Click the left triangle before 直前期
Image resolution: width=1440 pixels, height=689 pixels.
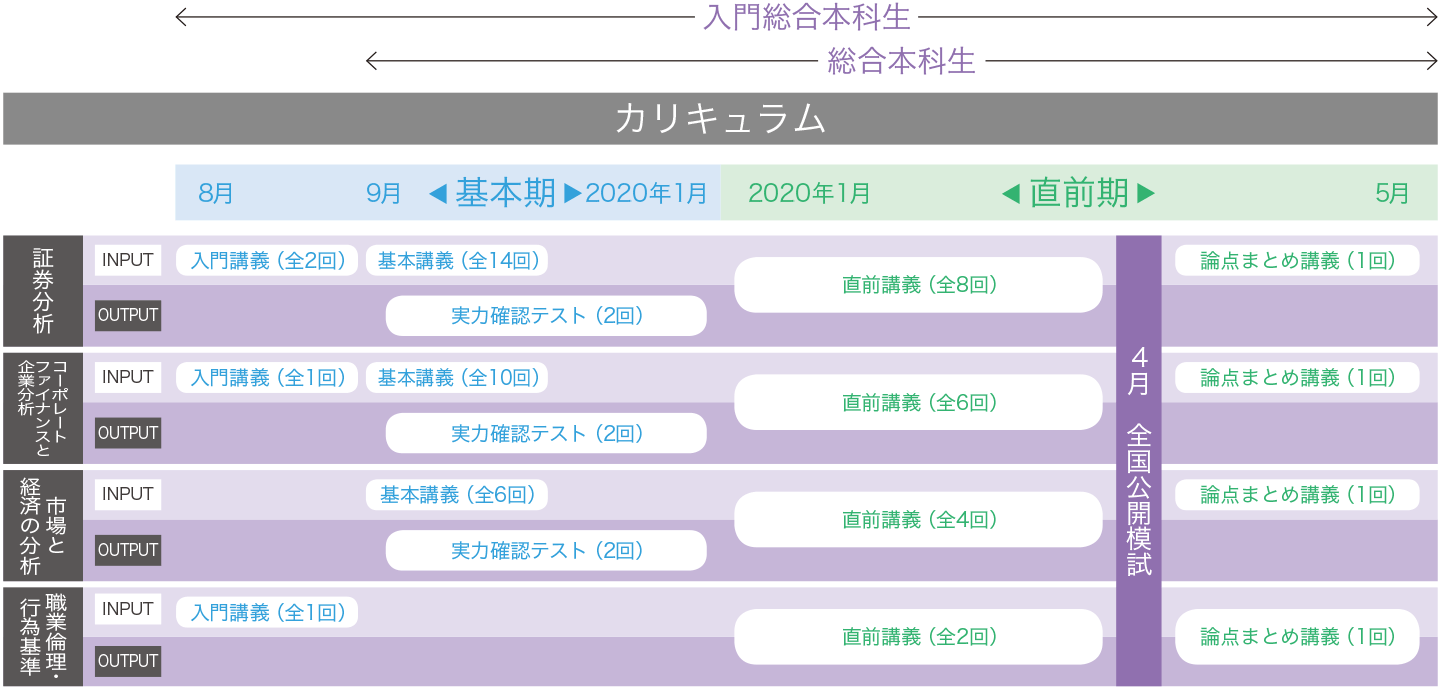tap(1011, 193)
